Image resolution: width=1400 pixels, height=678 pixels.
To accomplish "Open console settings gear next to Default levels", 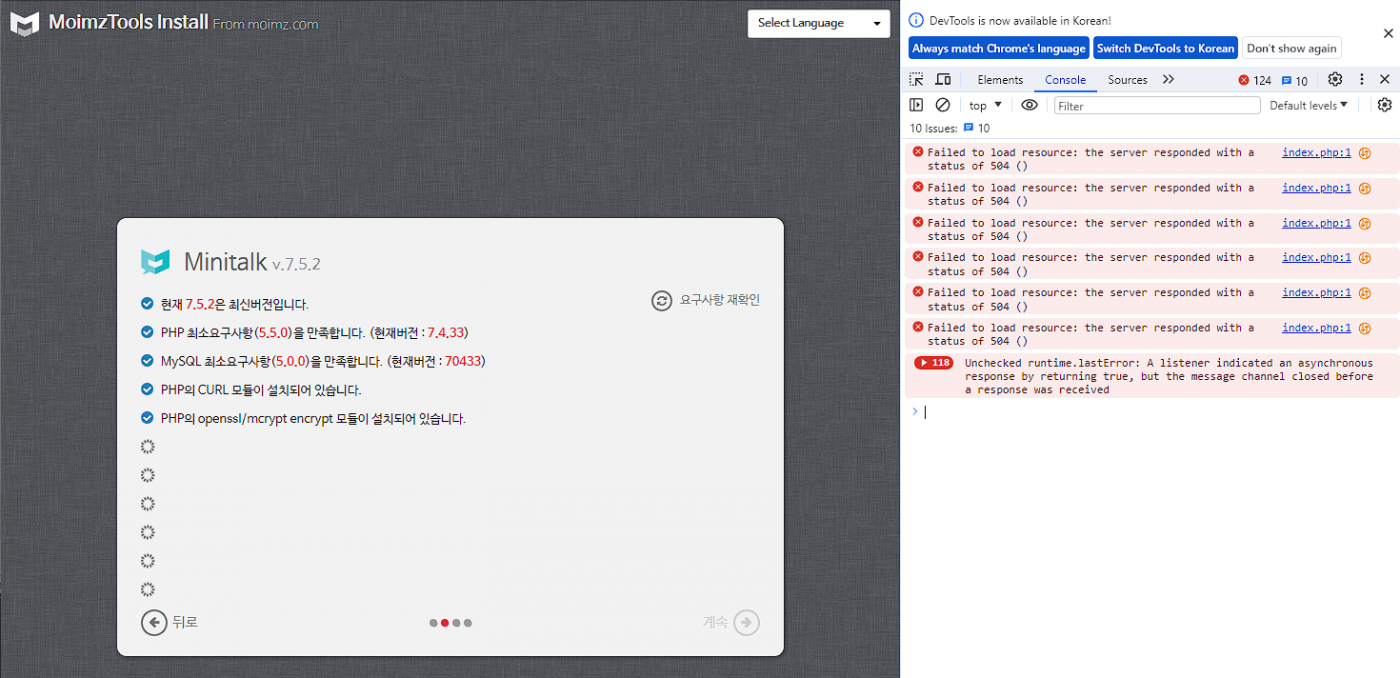I will coord(1385,105).
